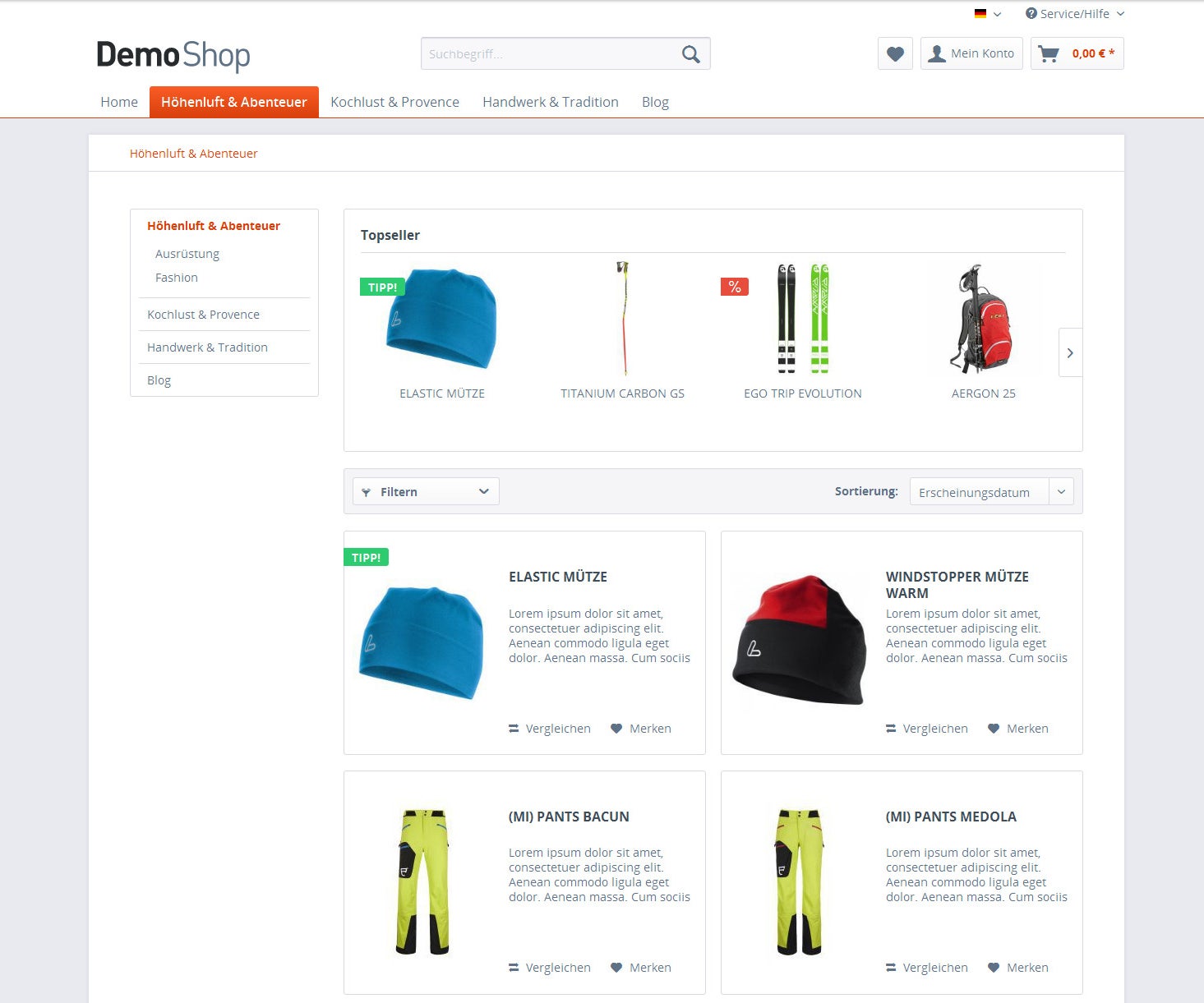This screenshot has width=1204, height=1003.
Task: Open the Kochlust & Provence navigation tab
Action: (x=394, y=102)
